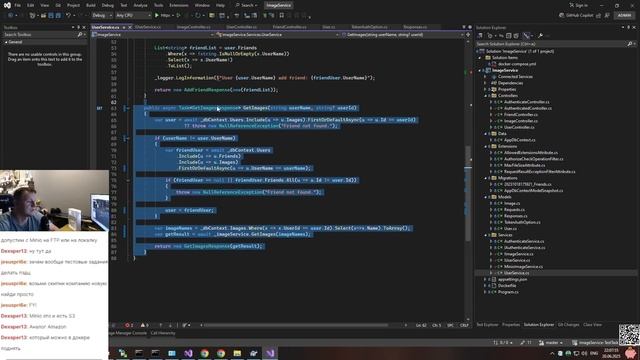Open the Any CPU platform dropdown
This screenshot has width=640, height=360.
[x=133, y=16]
